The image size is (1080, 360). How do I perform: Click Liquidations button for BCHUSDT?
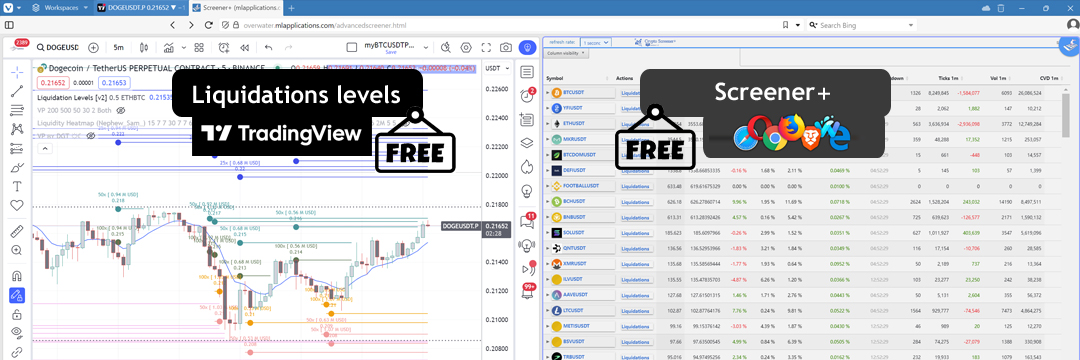point(635,202)
